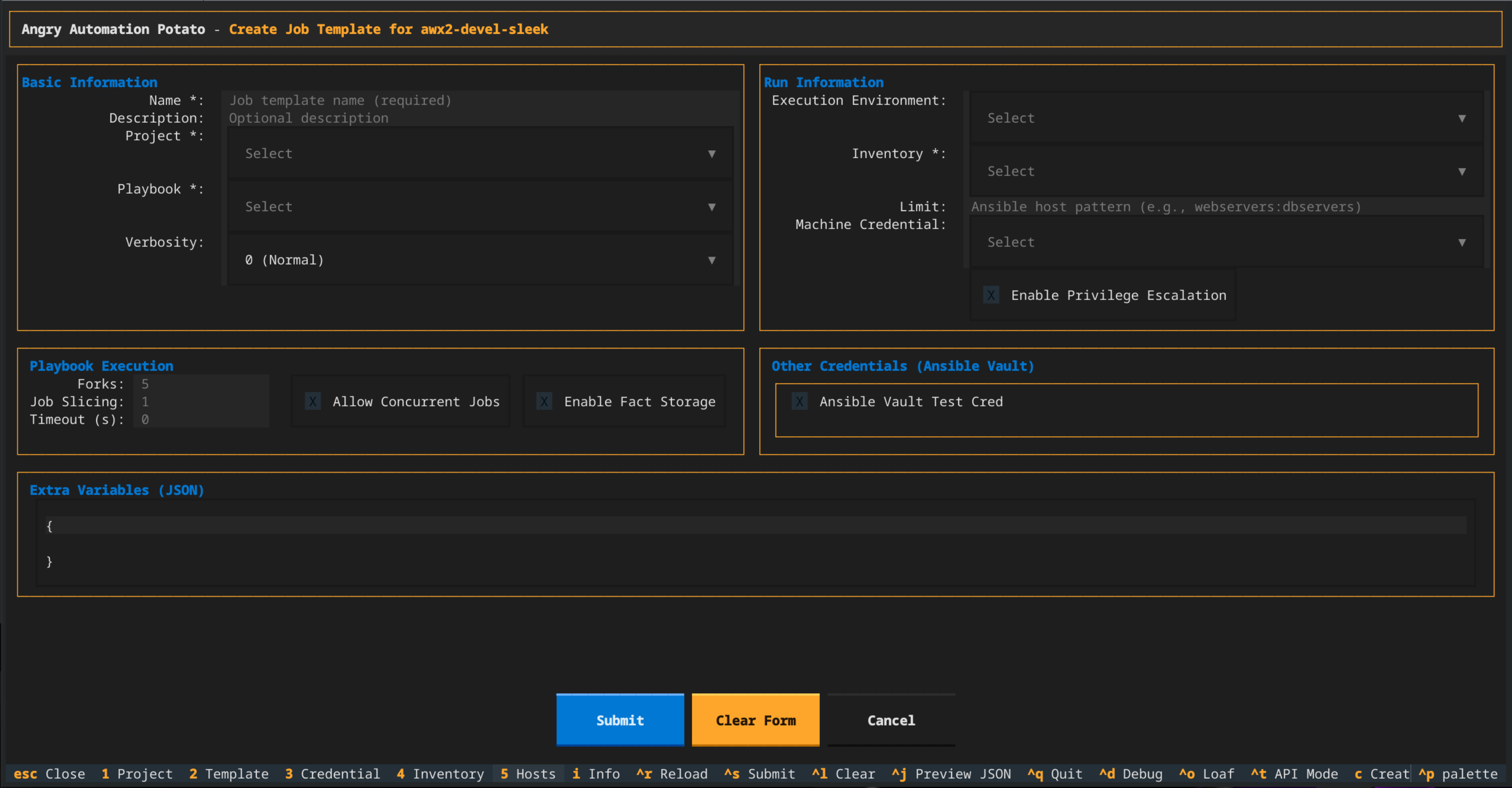Click ^r Reload in footer bar
The image size is (1512, 788).
point(672,774)
